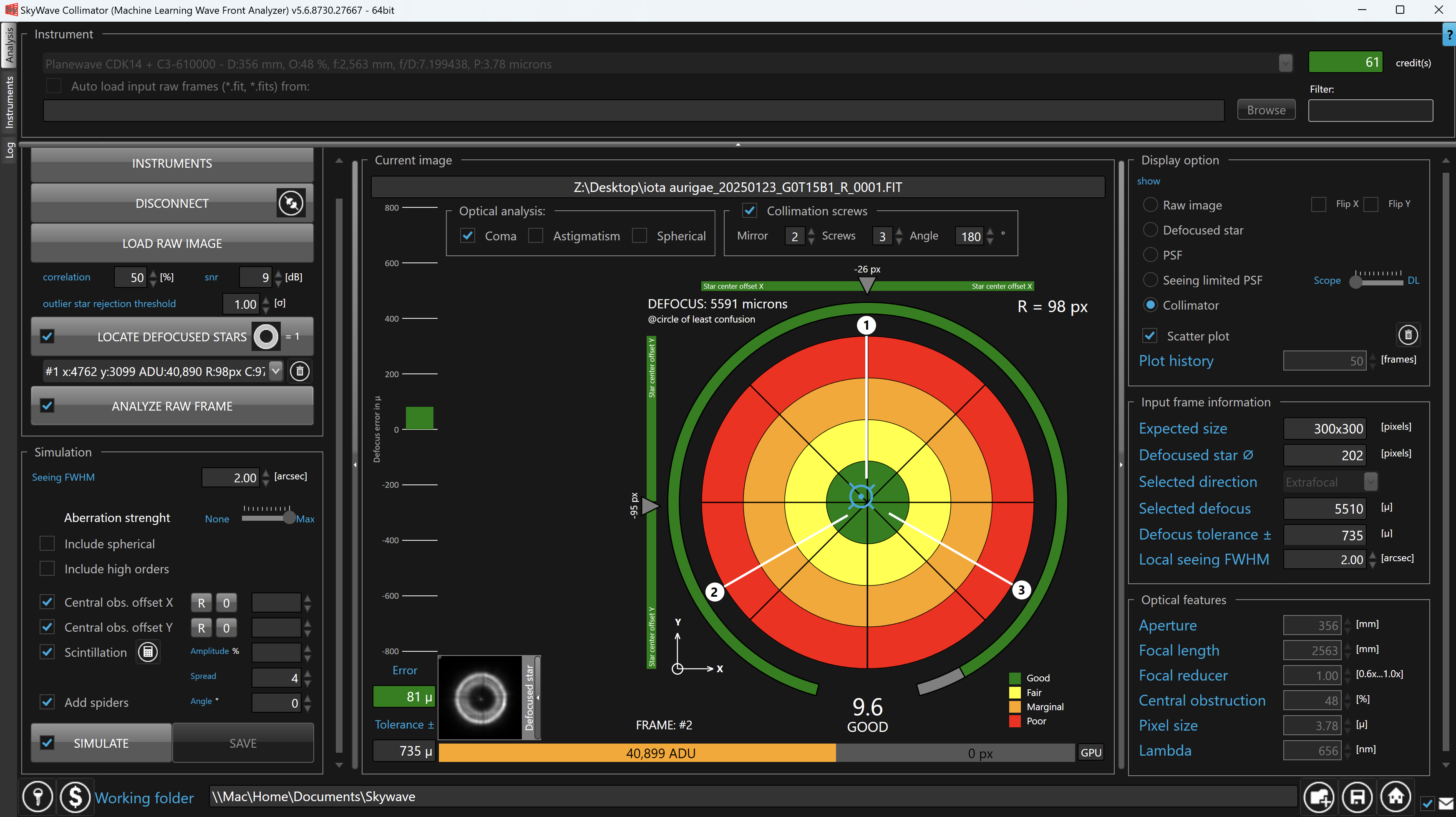
Task: Click the dollar credits icon
Action: 75,797
